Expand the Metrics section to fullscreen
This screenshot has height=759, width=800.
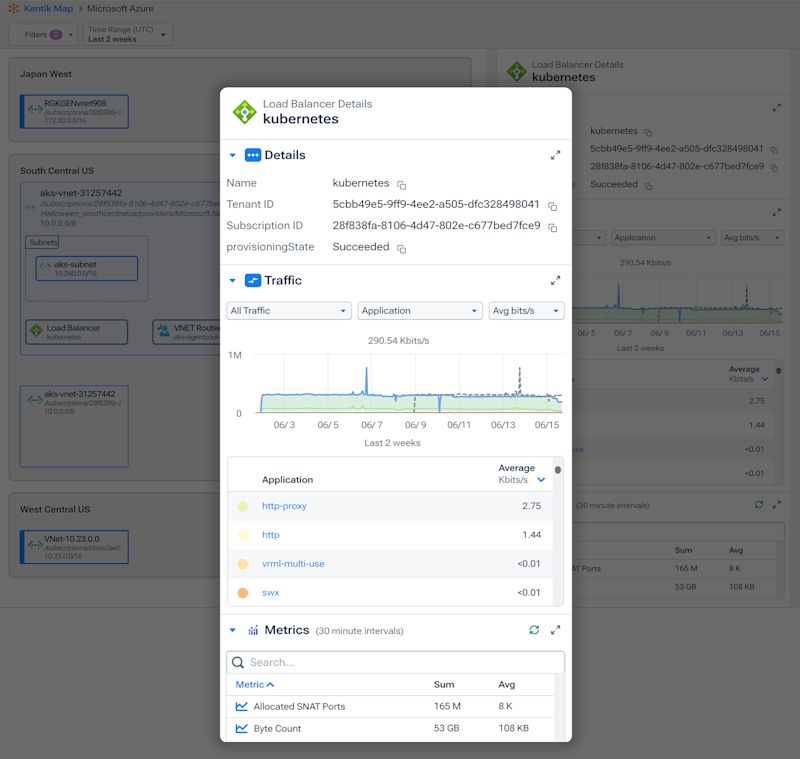556,630
